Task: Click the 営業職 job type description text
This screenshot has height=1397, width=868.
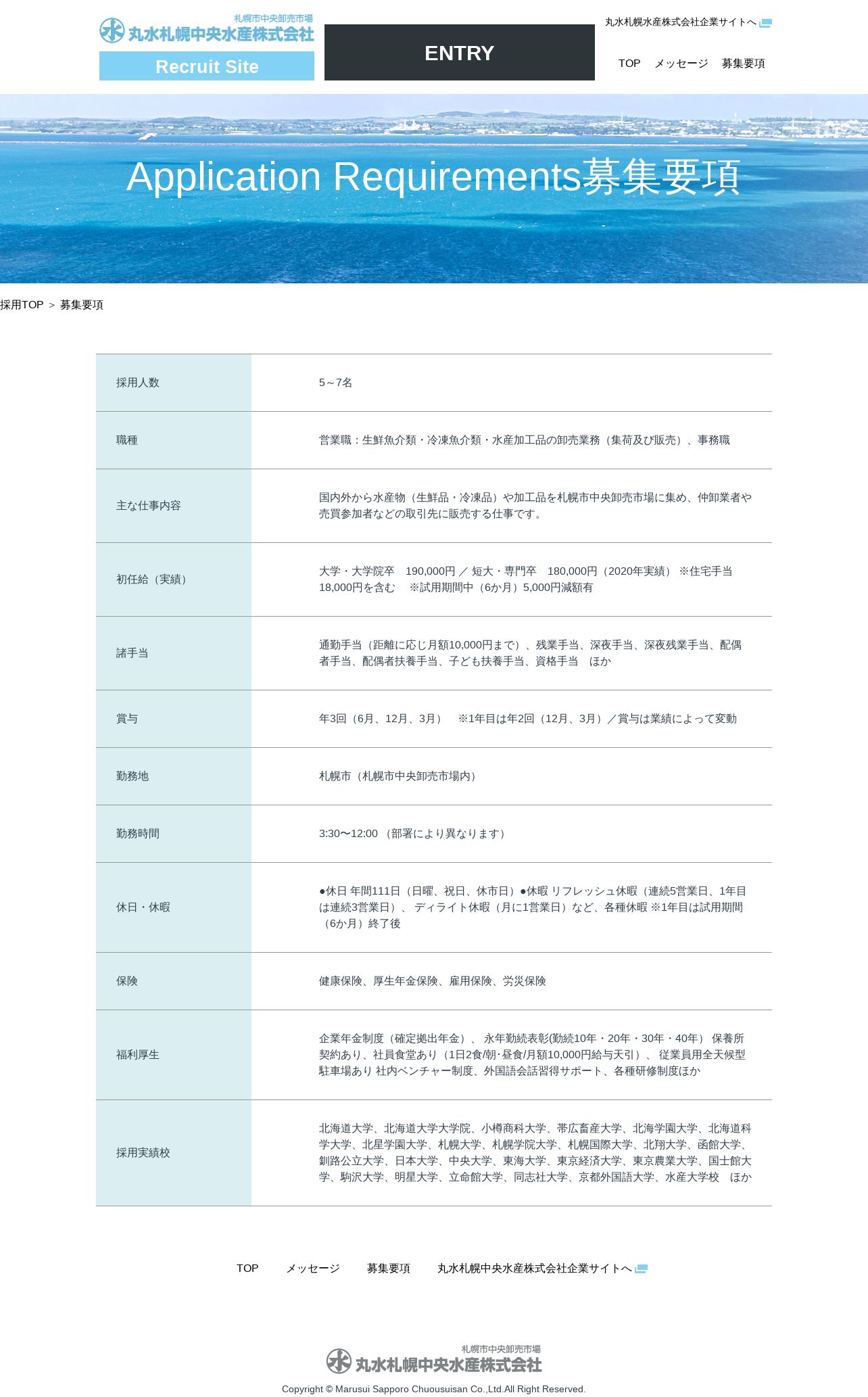Action: (525, 440)
